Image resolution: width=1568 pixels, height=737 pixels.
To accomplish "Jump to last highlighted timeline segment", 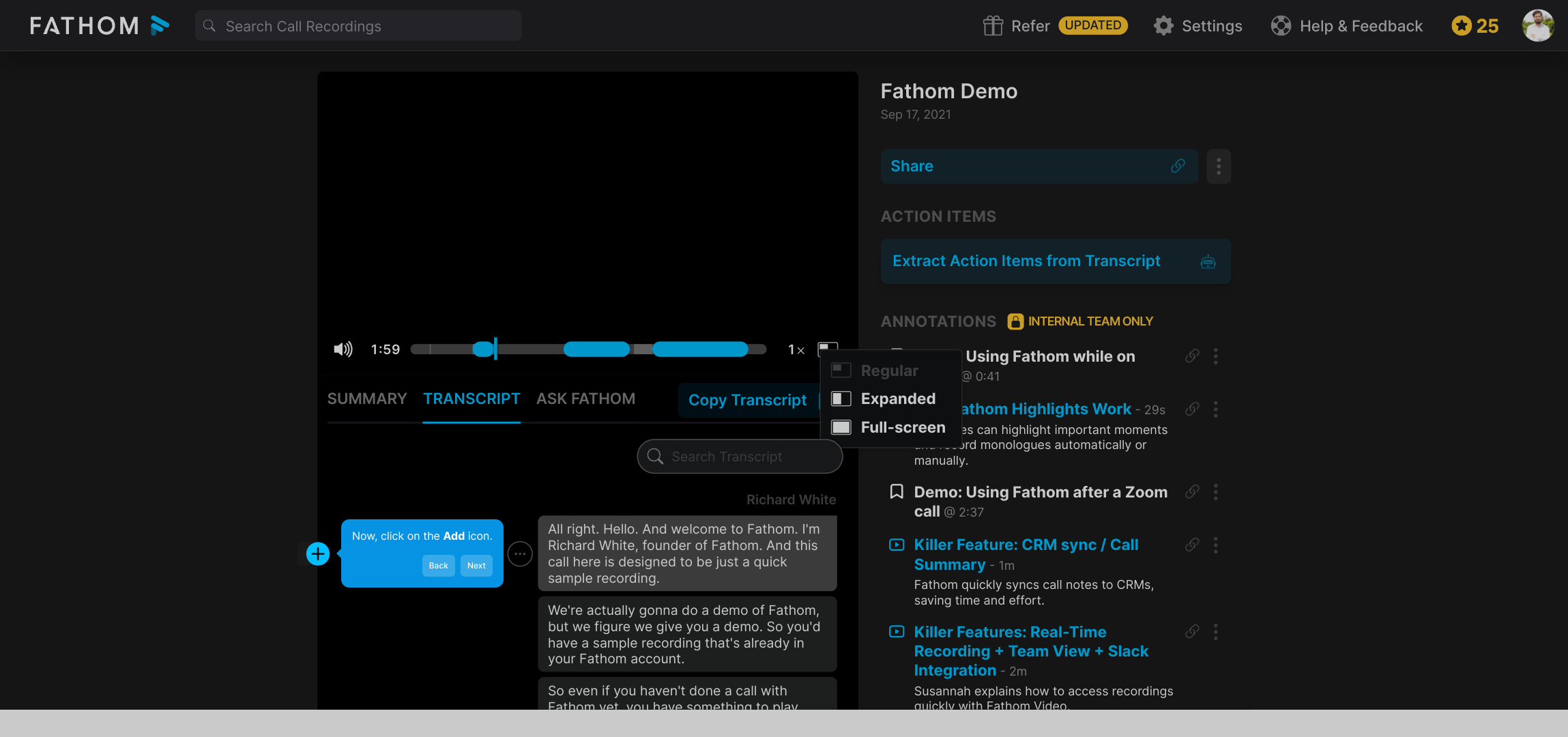I will (700, 349).
